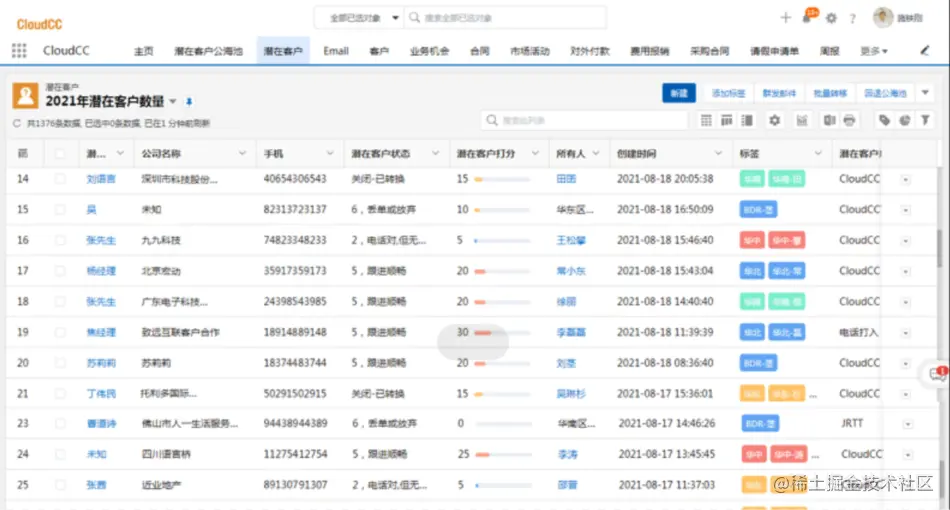Click the export to Excel icon
The width and height of the screenshot is (950, 510).
click(829, 121)
